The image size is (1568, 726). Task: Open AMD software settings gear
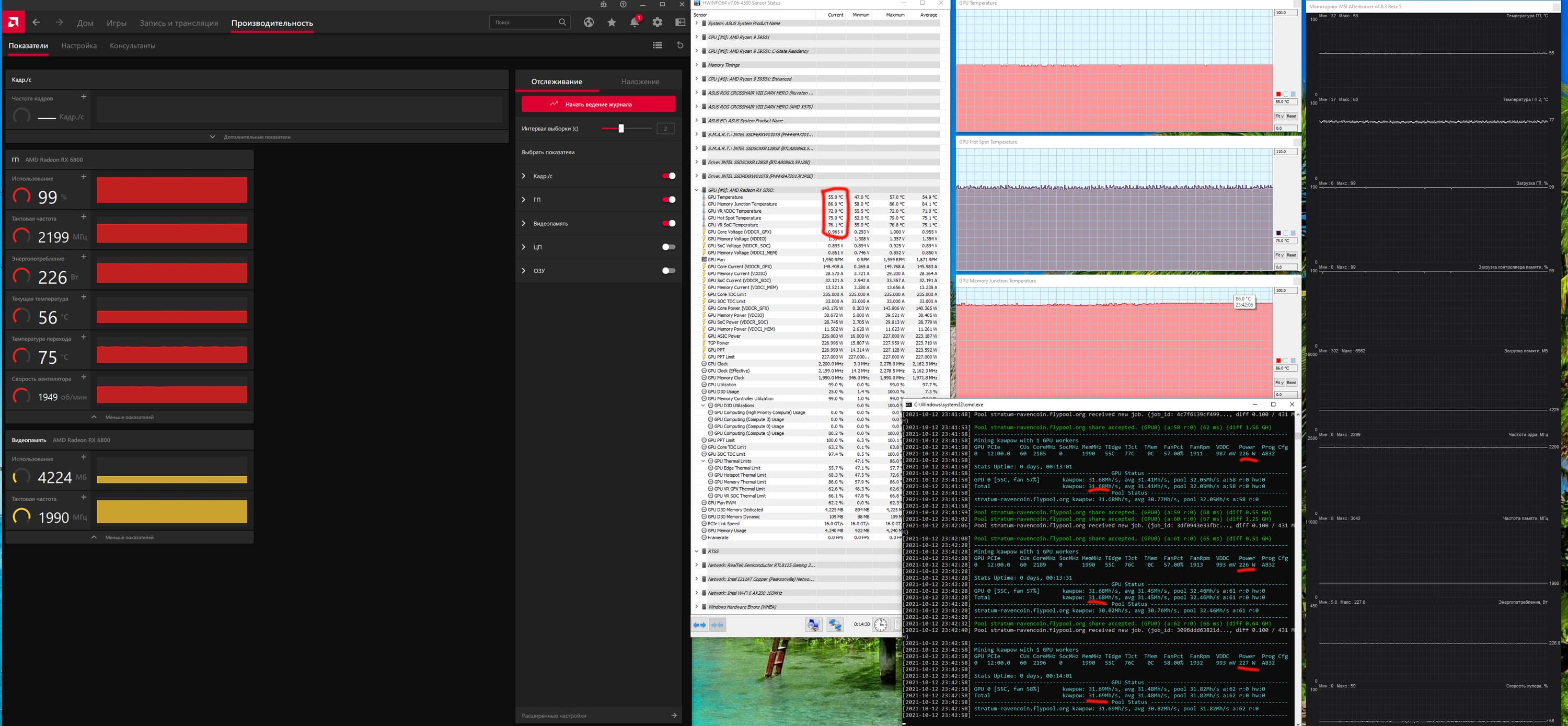[x=658, y=22]
